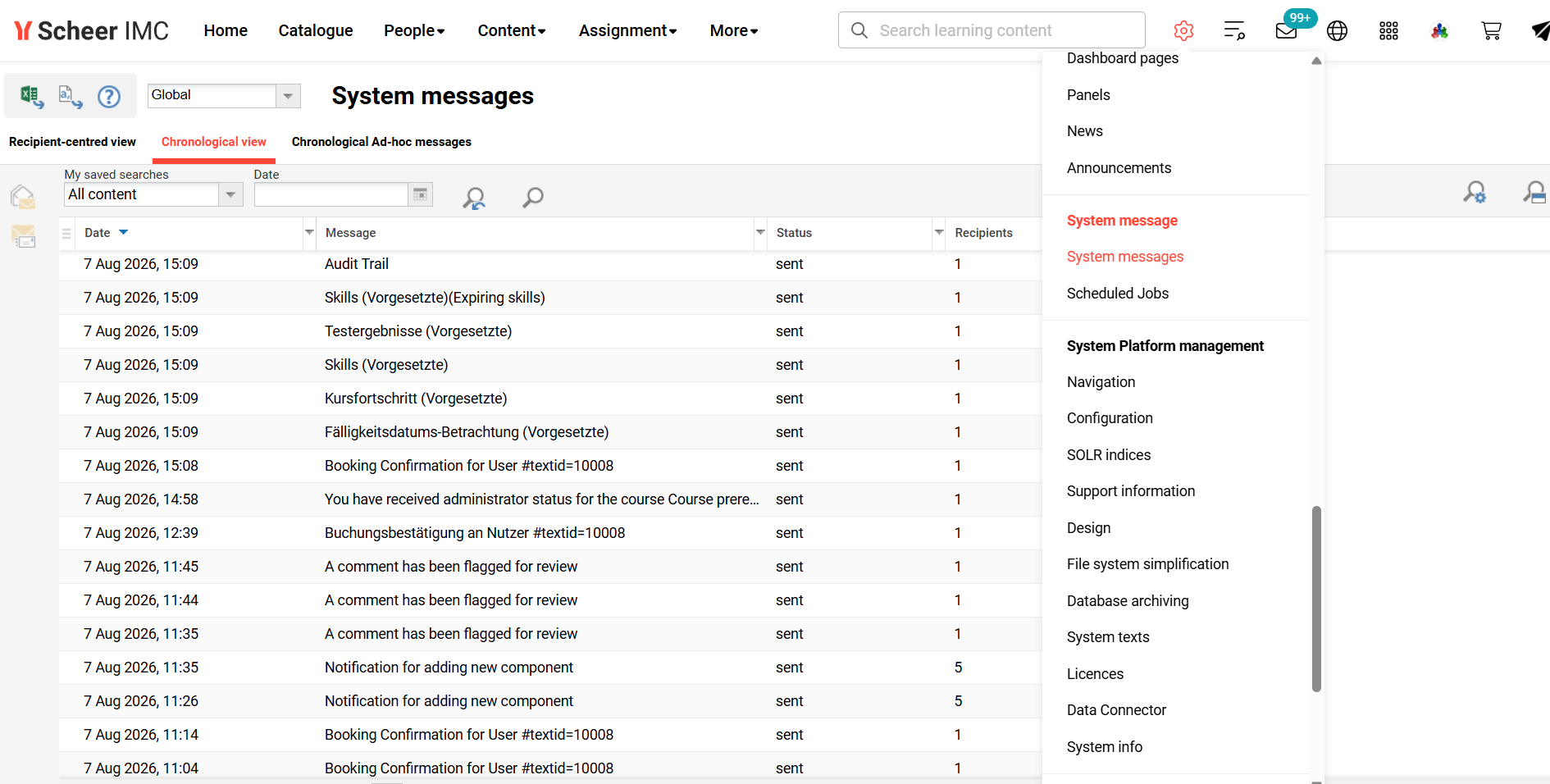
Task: Sort by the Date column header
Action: point(97,233)
